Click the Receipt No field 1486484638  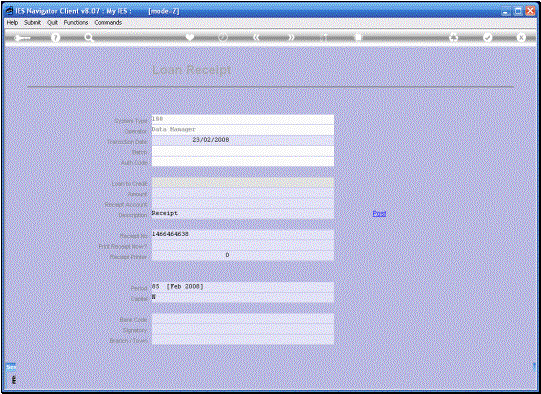click(243, 235)
